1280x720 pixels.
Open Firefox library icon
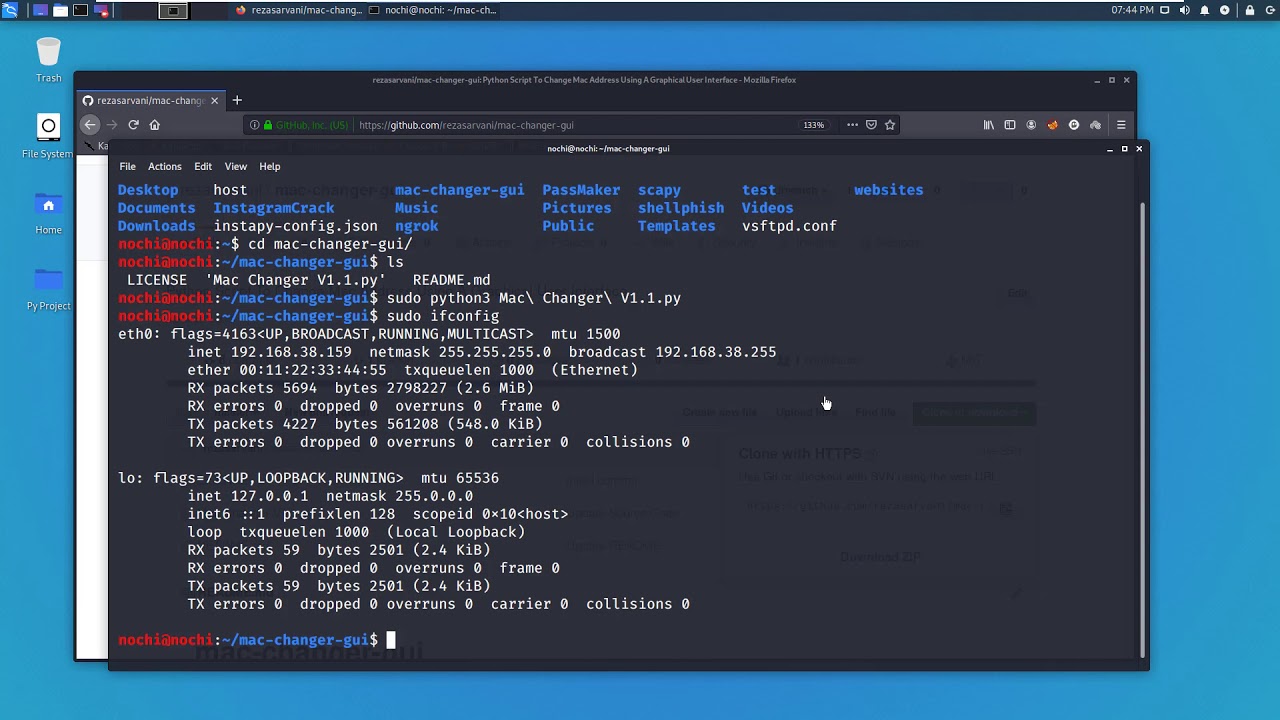coord(989,125)
